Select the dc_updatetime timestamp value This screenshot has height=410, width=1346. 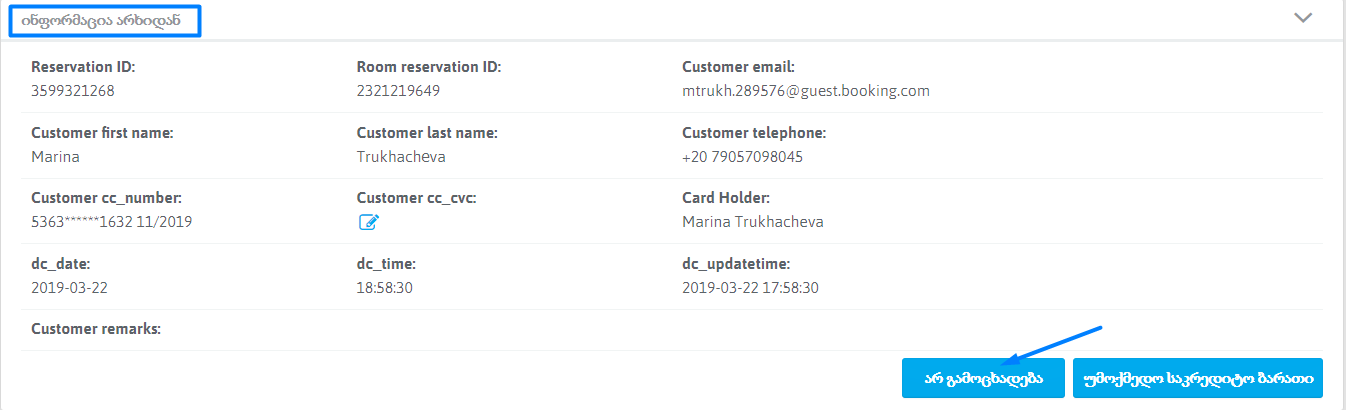tap(750, 288)
